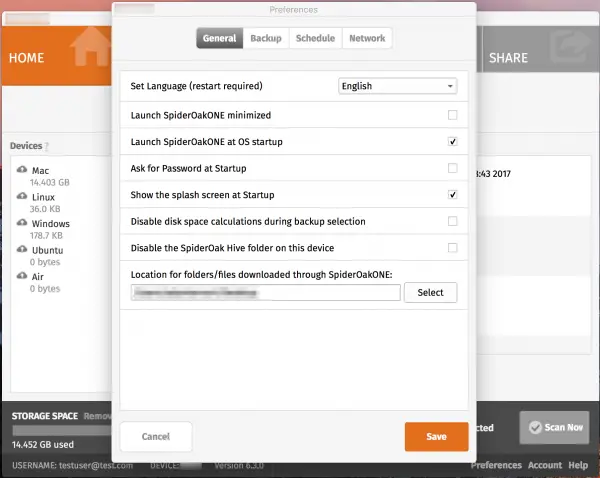Select the Mac device in Devices list
Screen dimensions: 600x478
coord(41,171)
